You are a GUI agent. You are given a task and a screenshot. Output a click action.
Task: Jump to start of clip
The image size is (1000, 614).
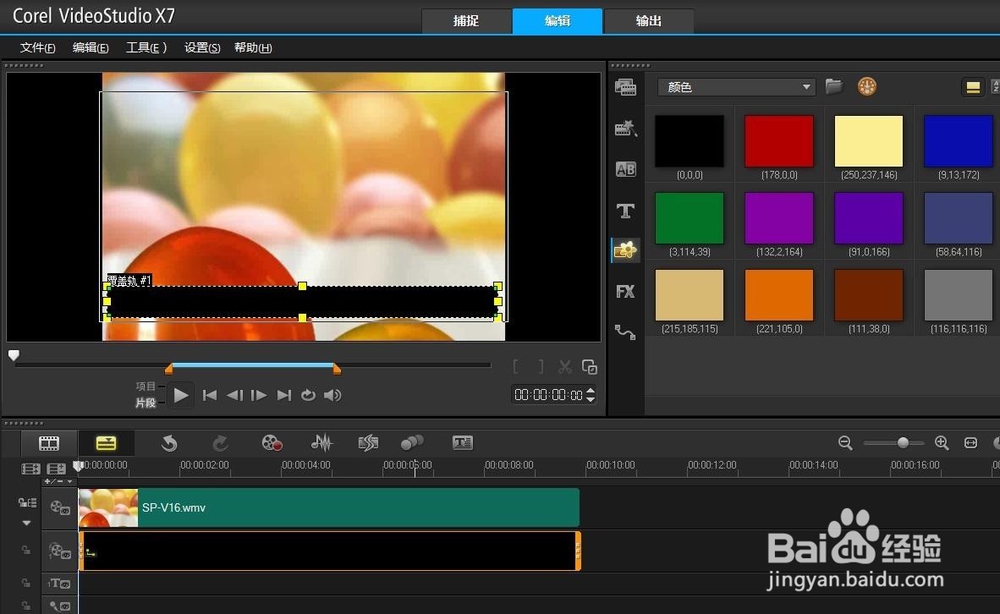coord(209,395)
